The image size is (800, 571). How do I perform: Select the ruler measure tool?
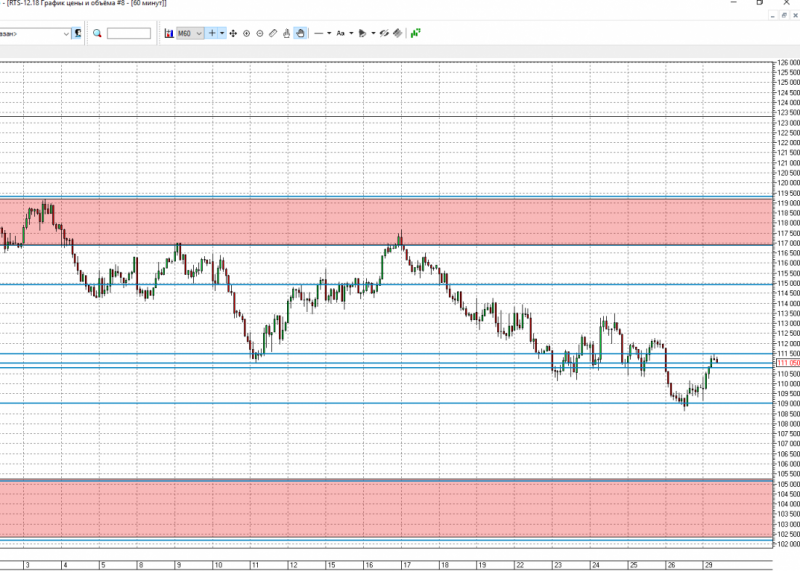pos(273,34)
